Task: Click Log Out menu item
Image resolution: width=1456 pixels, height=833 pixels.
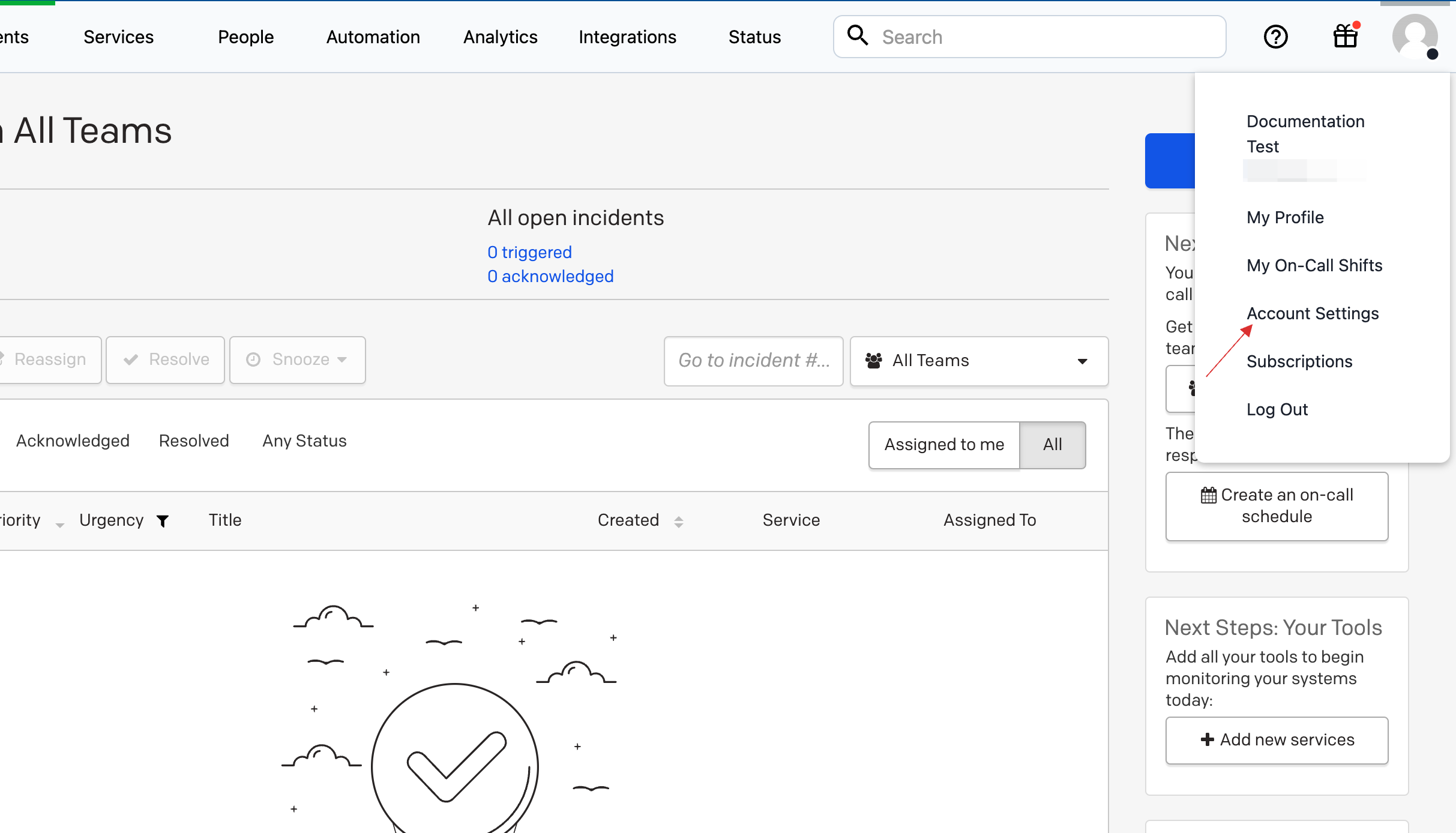Action: [x=1278, y=409]
